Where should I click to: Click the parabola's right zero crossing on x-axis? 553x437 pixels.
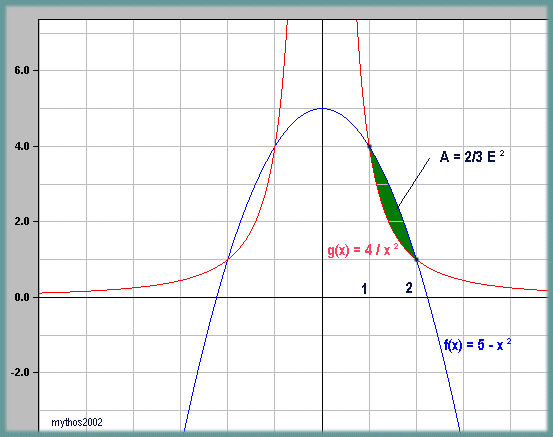428,297
